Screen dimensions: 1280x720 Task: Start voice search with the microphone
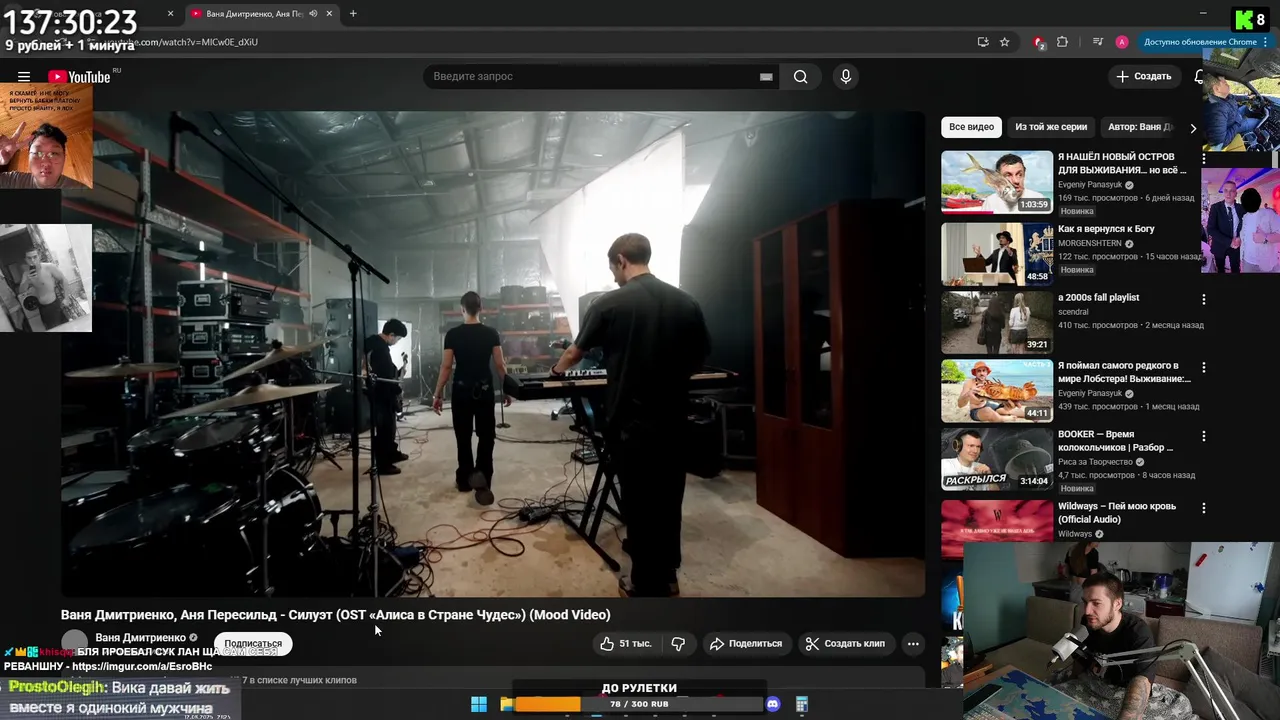click(x=846, y=77)
